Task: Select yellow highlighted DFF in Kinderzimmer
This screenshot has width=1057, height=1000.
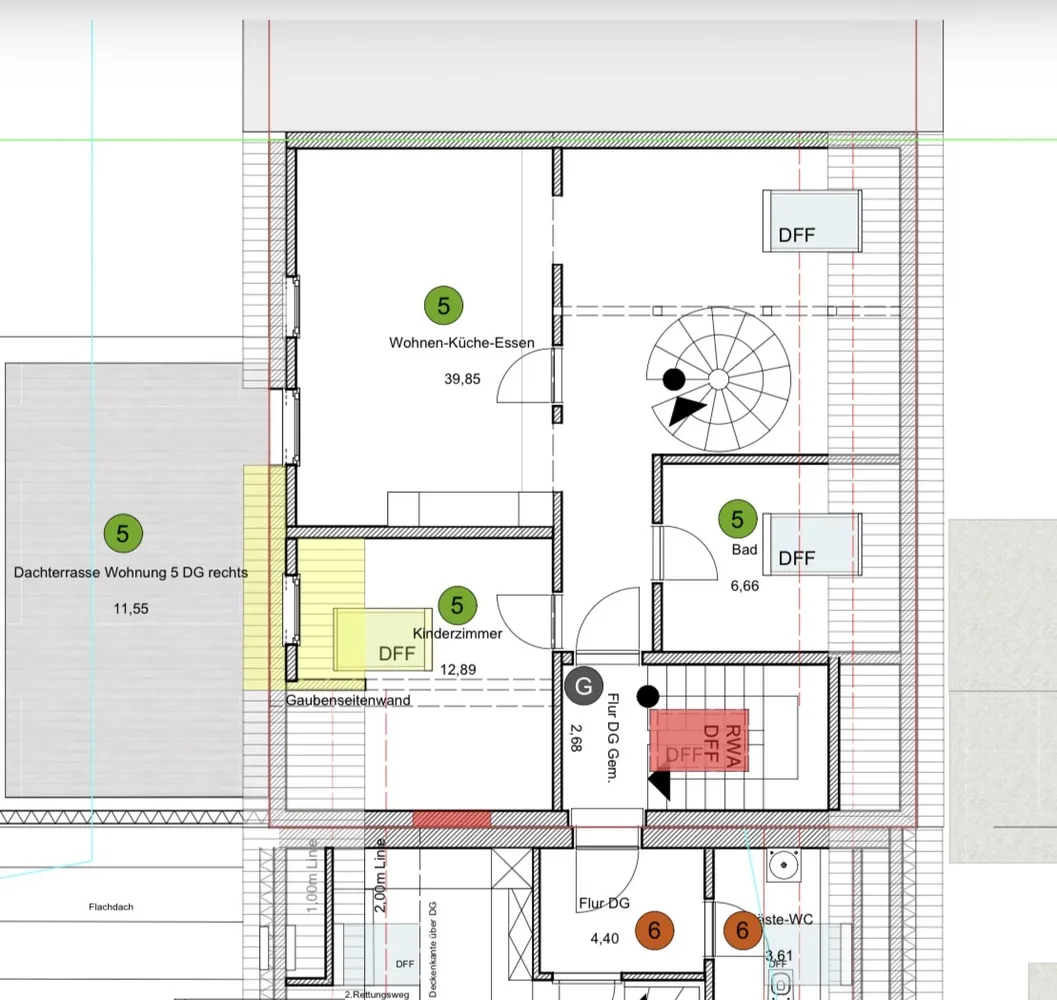Action: [383, 640]
